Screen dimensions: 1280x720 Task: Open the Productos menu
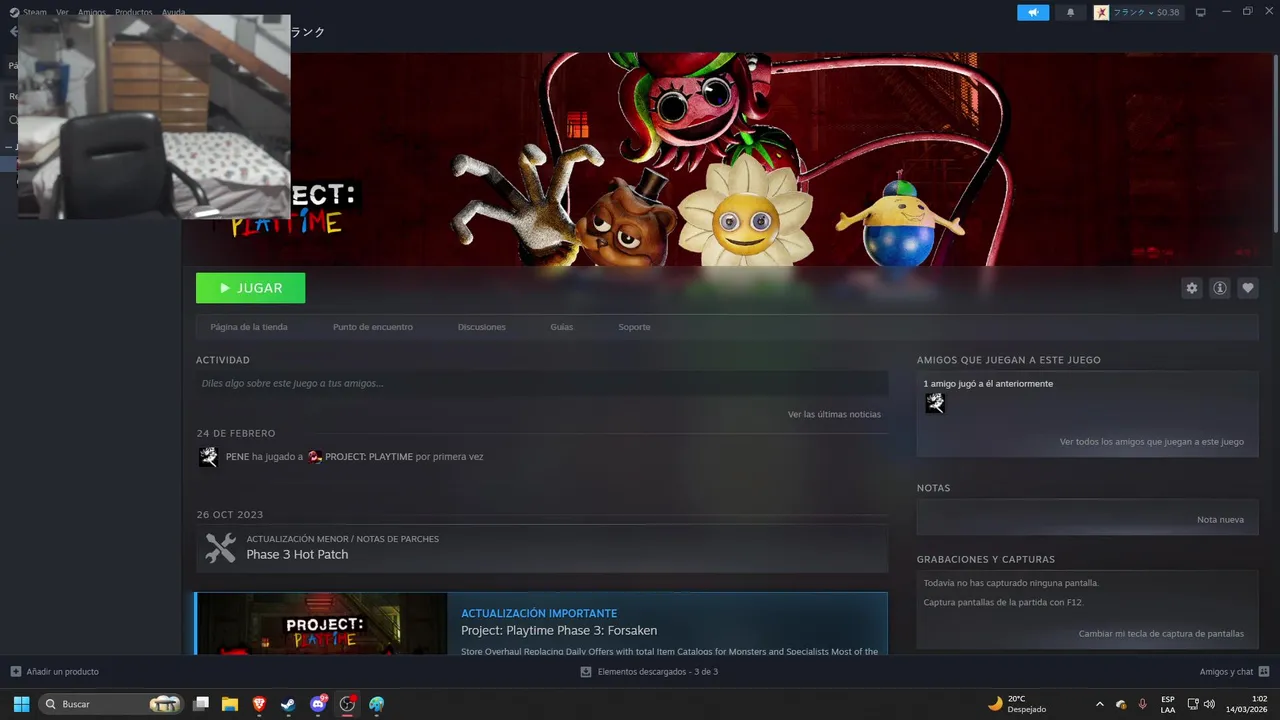point(134,12)
